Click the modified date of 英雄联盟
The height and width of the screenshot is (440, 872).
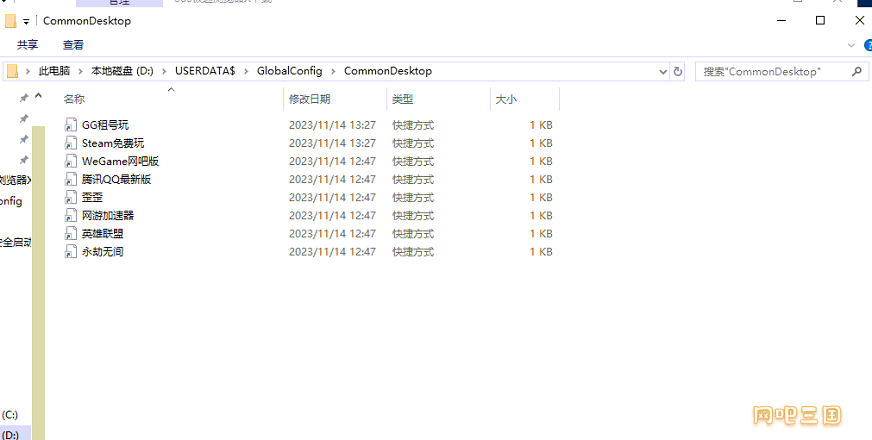click(332, 234)
